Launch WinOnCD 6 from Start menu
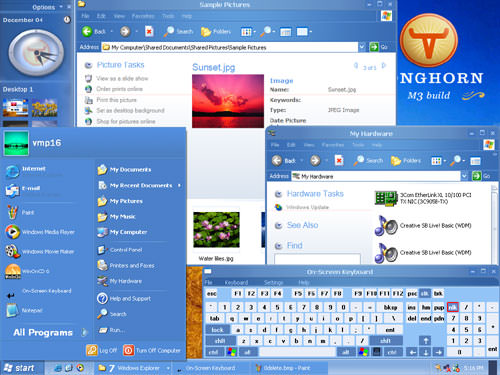Screen dimensions: 500x375 (x=27, y=271)
